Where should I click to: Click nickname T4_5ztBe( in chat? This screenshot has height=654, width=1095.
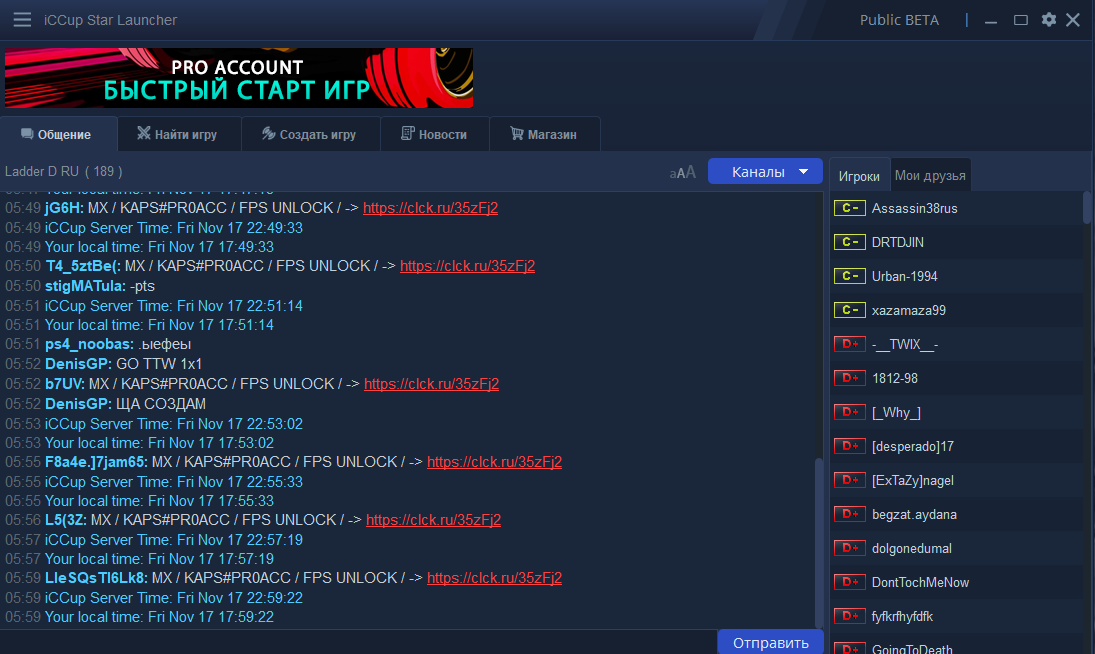coord(83,266)
